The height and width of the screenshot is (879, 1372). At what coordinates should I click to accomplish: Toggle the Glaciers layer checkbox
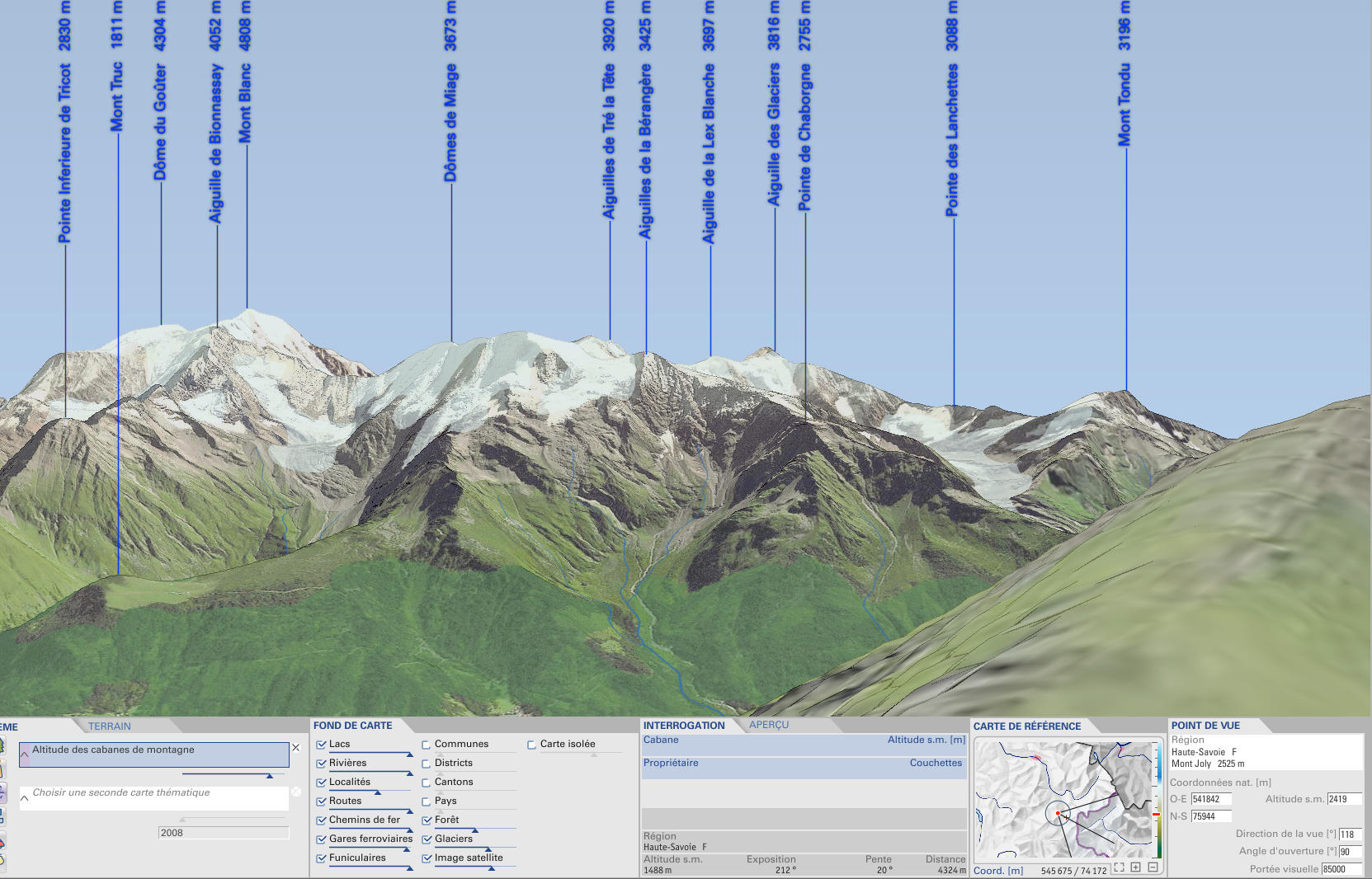[427, 839]
